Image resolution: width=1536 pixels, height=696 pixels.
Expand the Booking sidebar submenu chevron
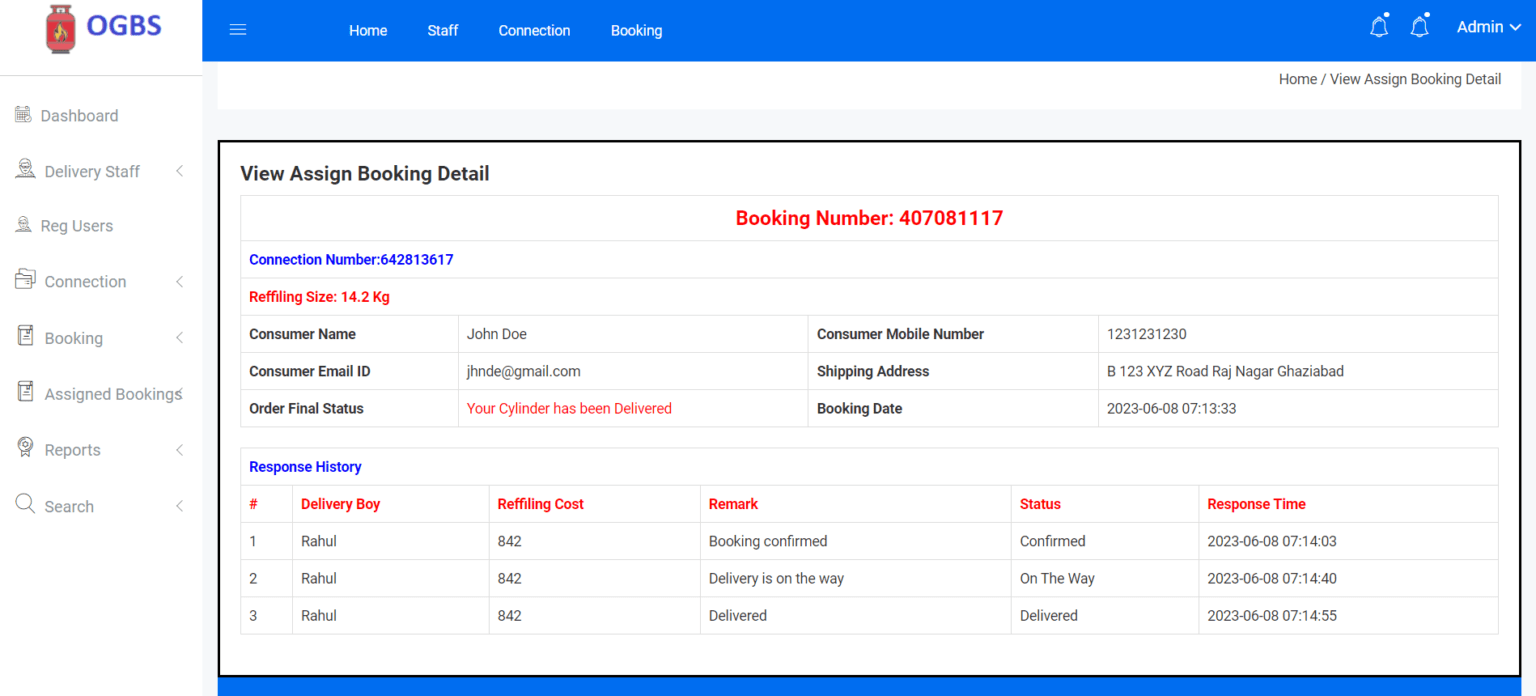point(180,338)
